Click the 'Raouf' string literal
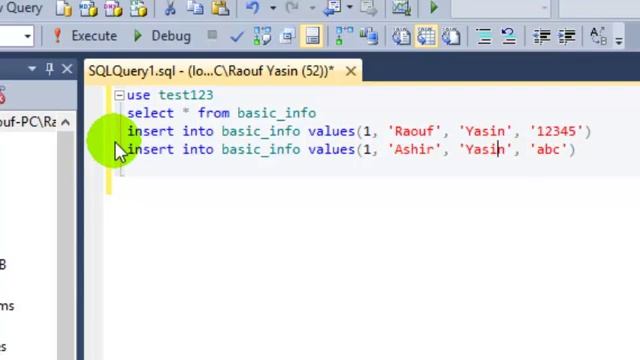 pyautogui.click(x=414, y=131)
